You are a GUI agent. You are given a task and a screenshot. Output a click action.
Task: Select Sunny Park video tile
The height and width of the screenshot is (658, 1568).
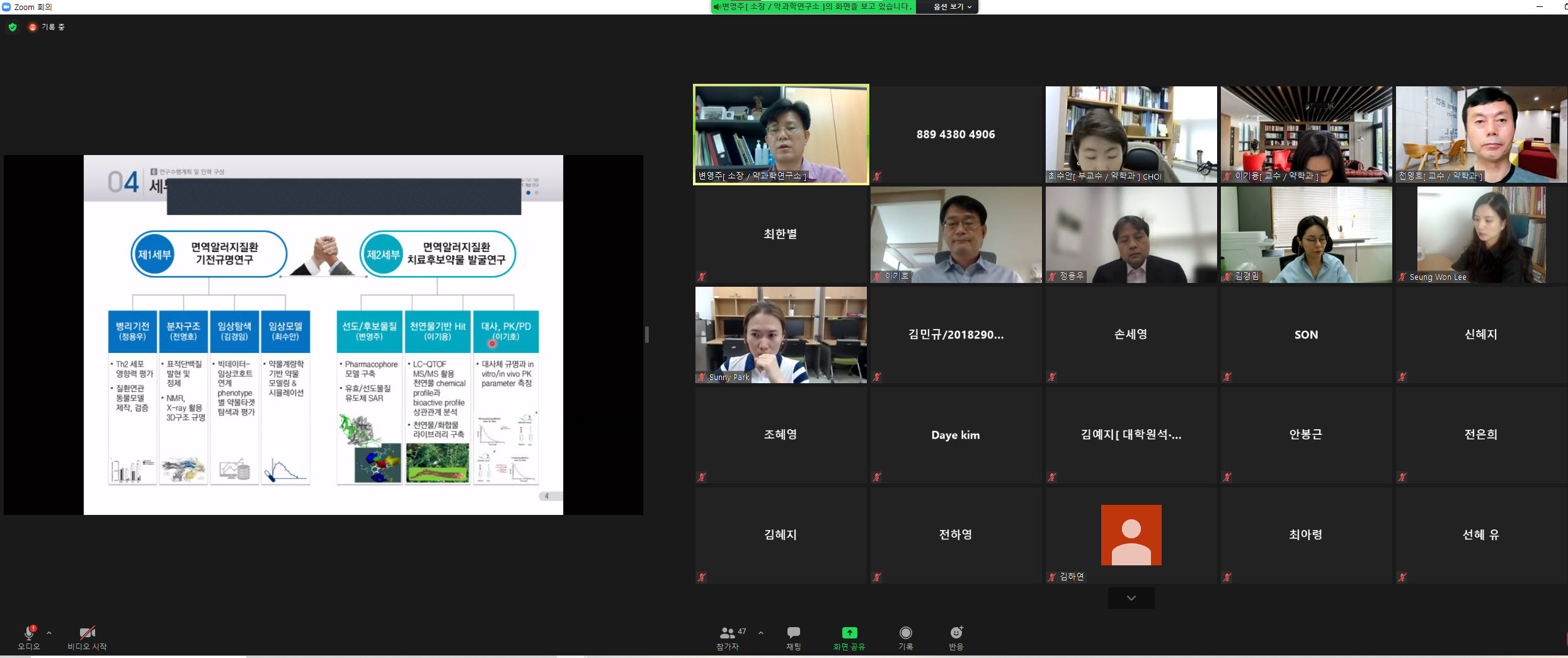click(781, 335)
